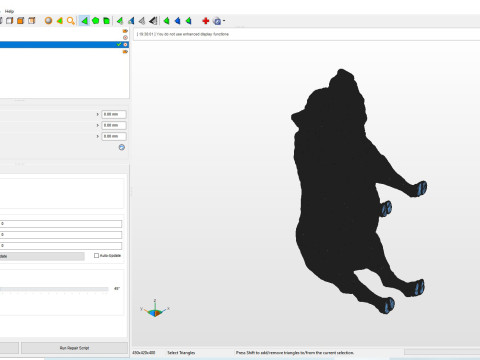Click into the first 0.00 mm field
This screenshot has width=480, height=360.
click(114, 114)
